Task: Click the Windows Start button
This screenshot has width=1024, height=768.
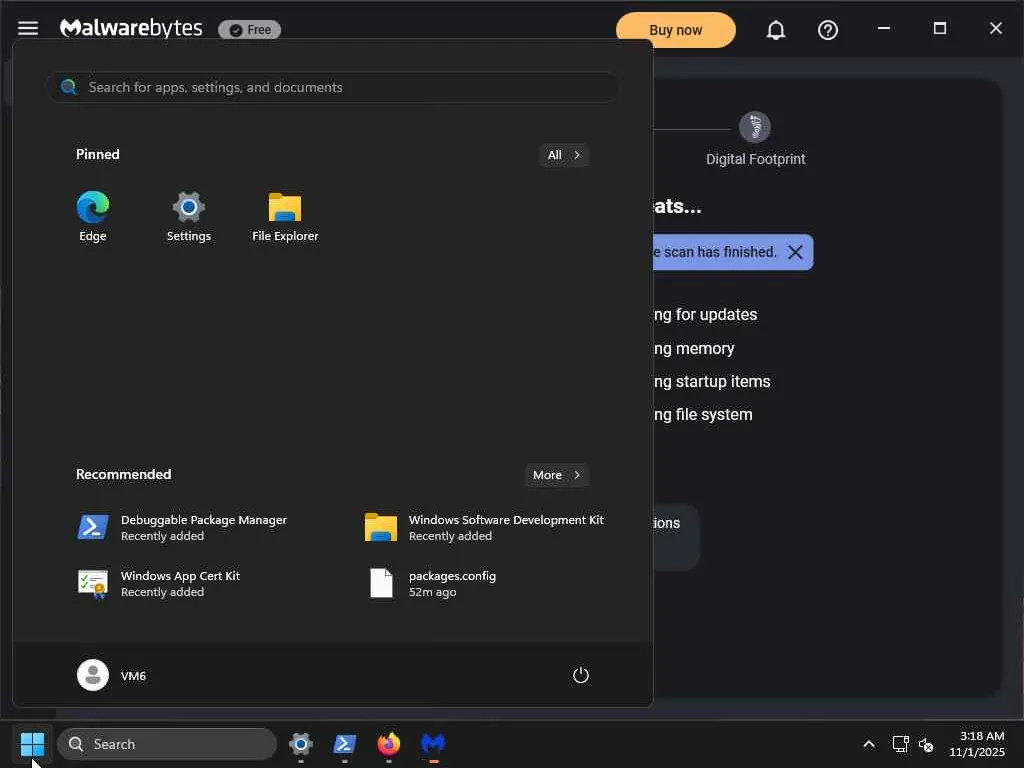Action: [33, 744]
